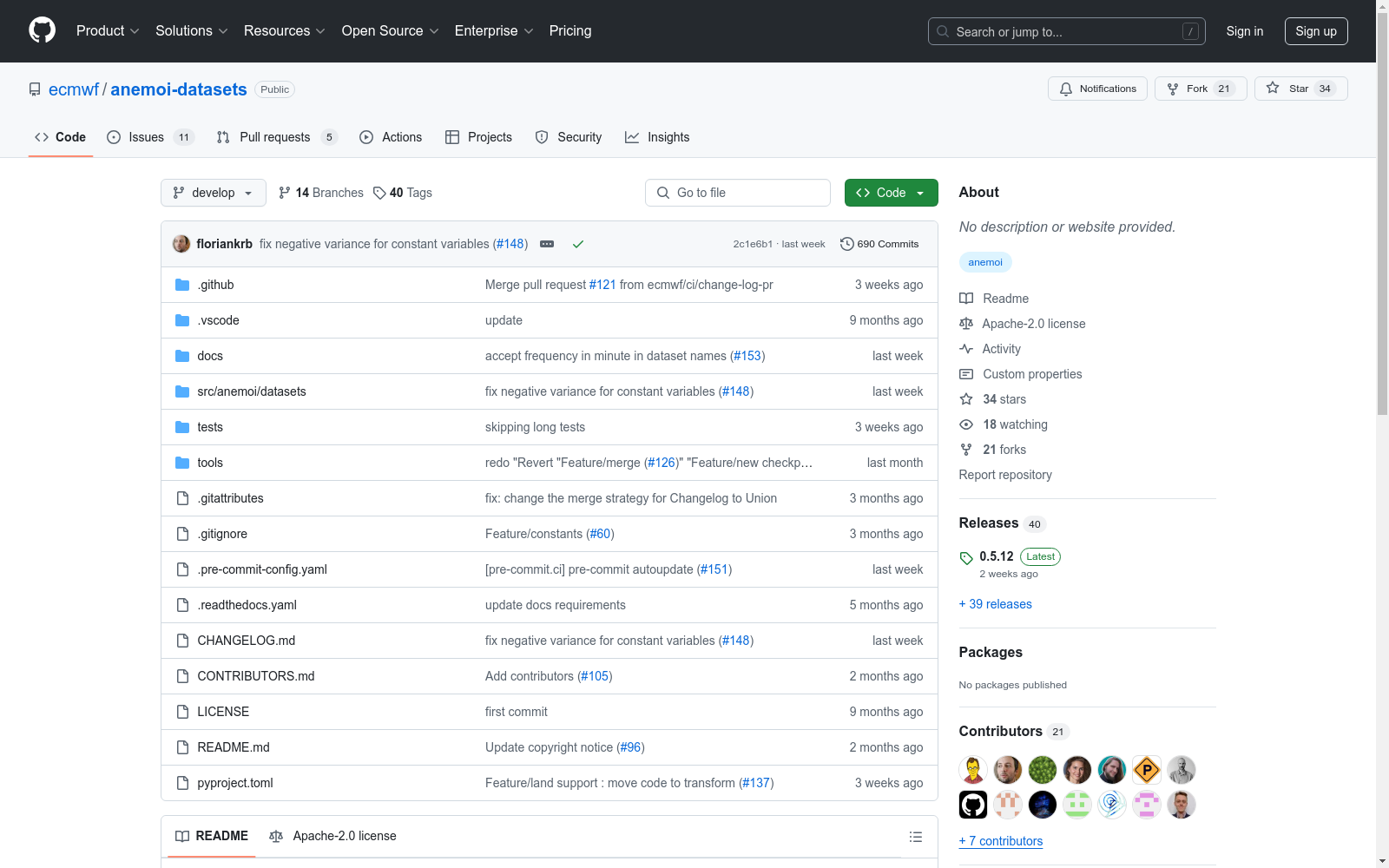Open the 40 Tags link
This screenshot has height=868, width=1389.
403,193
